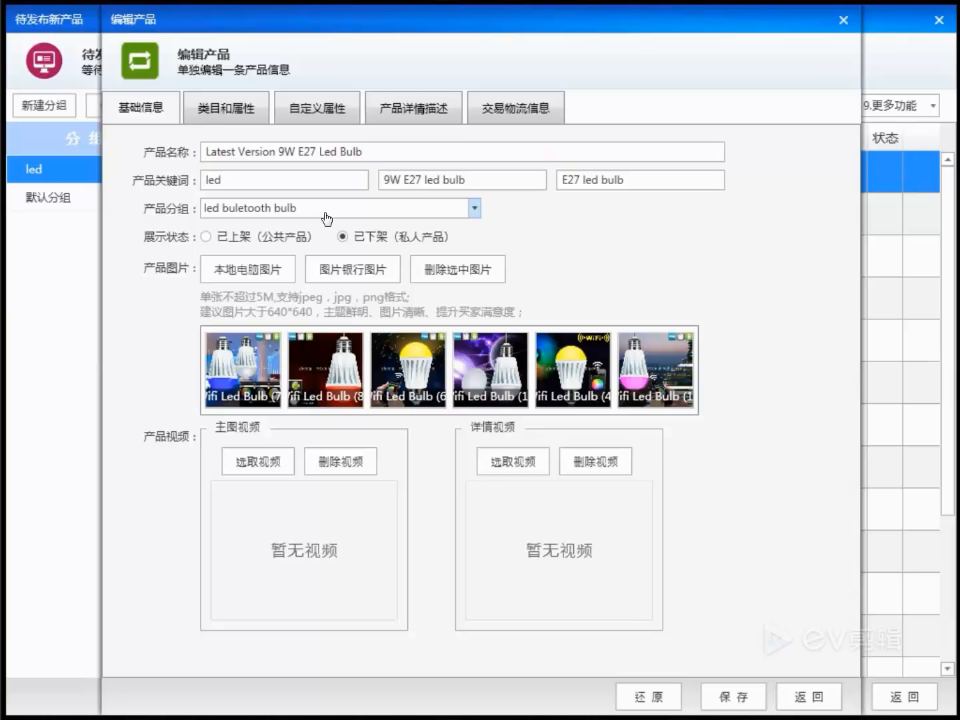
Task: Click the keyword field 9W E27 led bulb
Action: click(462, 180)
